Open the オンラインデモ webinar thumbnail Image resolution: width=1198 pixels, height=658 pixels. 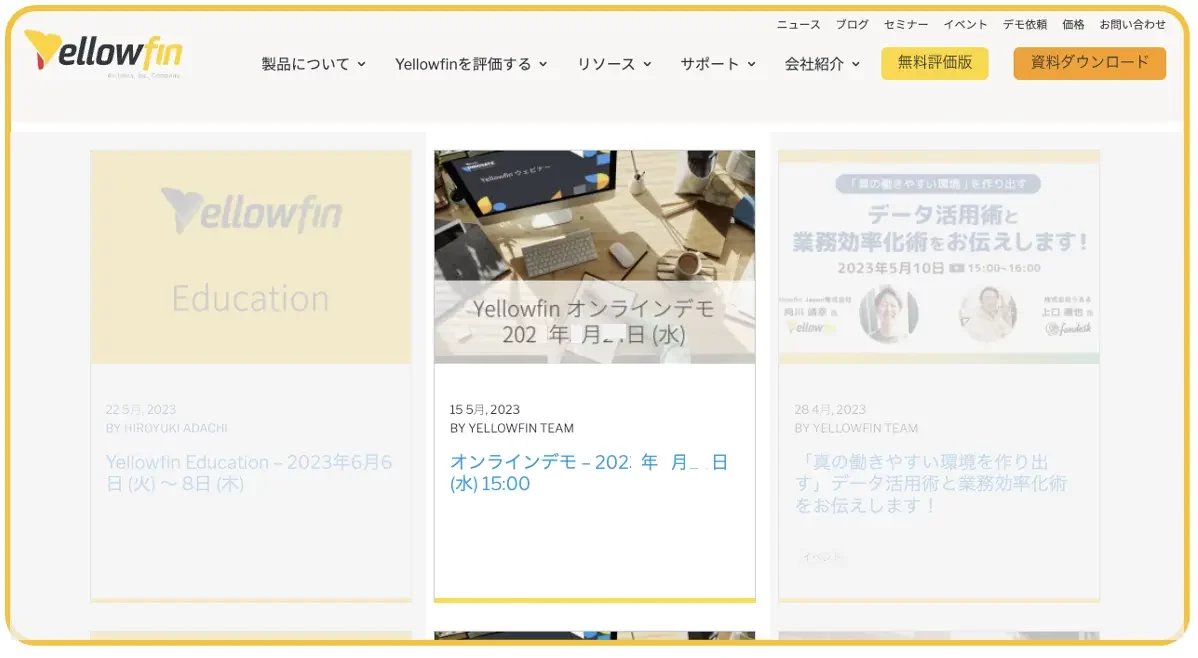[594, 257]
